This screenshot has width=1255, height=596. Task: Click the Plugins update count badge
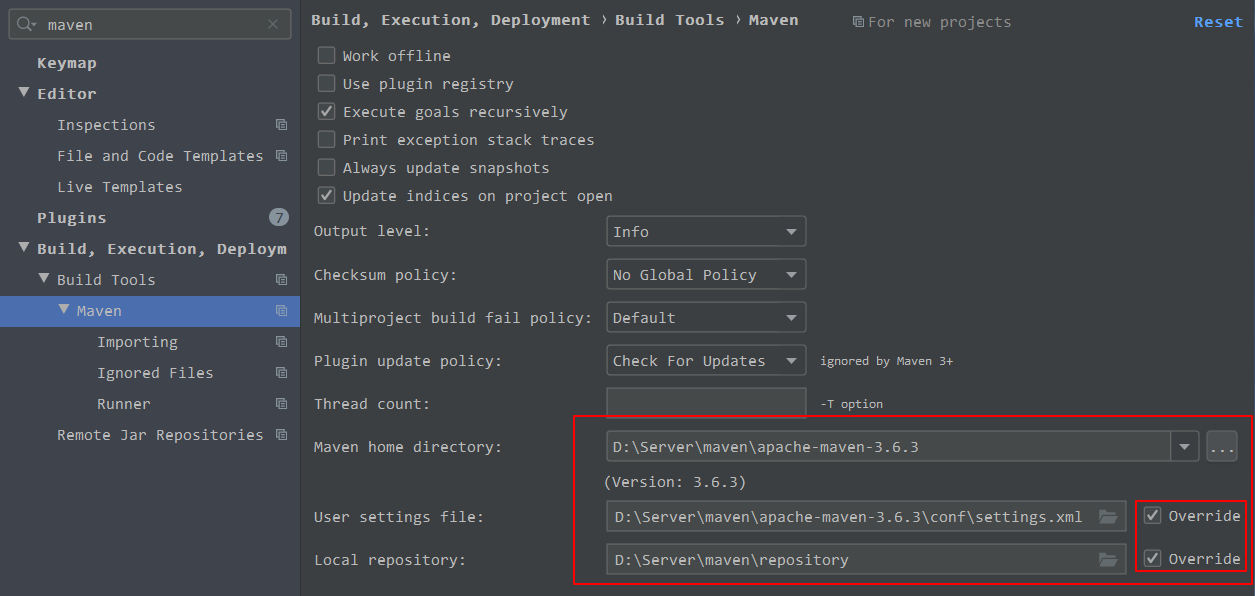click(279, 218)
